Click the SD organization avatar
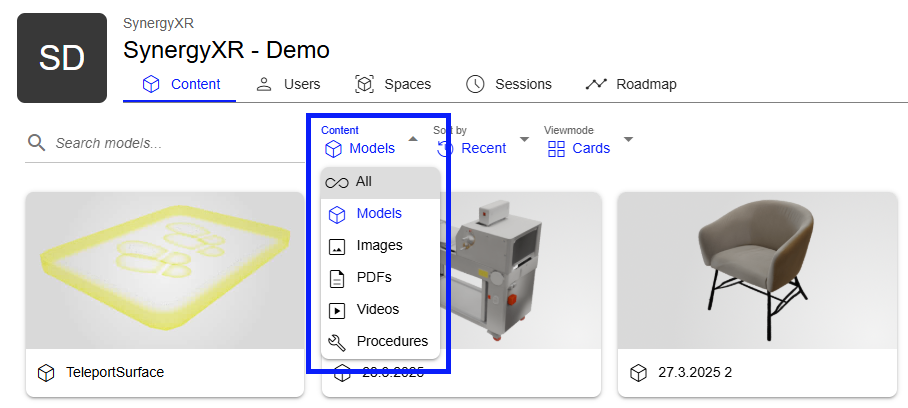Viewport: 908px width, 408px height. click(62, 58)
